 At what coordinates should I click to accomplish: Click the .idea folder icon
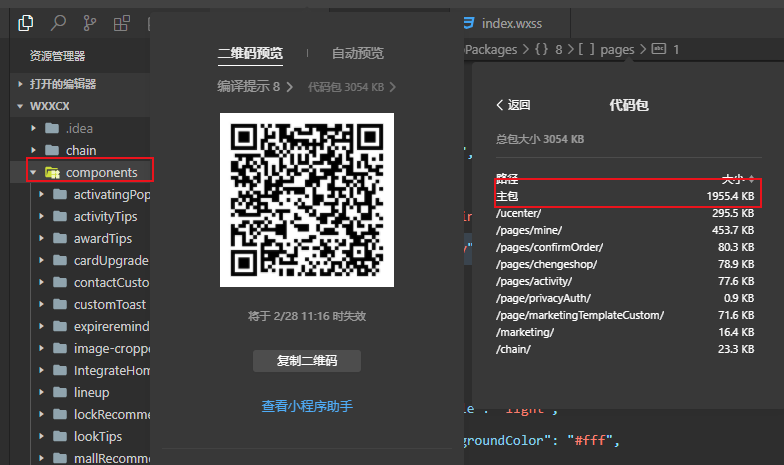(52, 128)
